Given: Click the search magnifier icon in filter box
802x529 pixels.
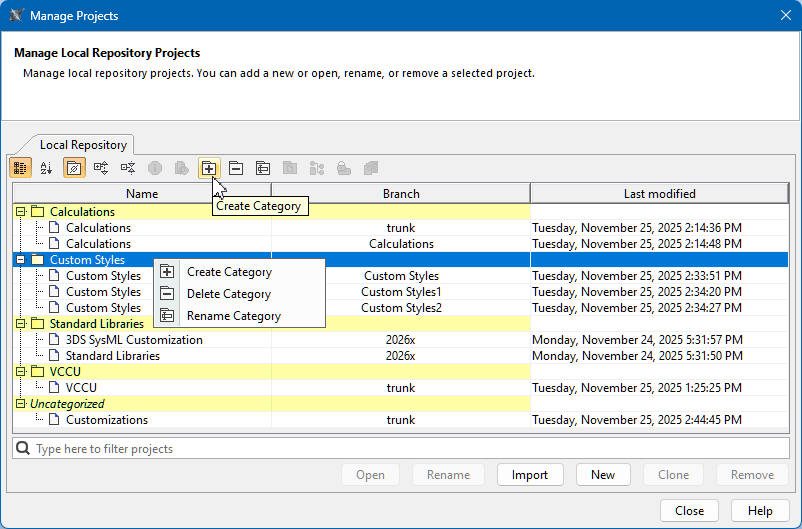Looking at the screenshot, I should (23, 449).
